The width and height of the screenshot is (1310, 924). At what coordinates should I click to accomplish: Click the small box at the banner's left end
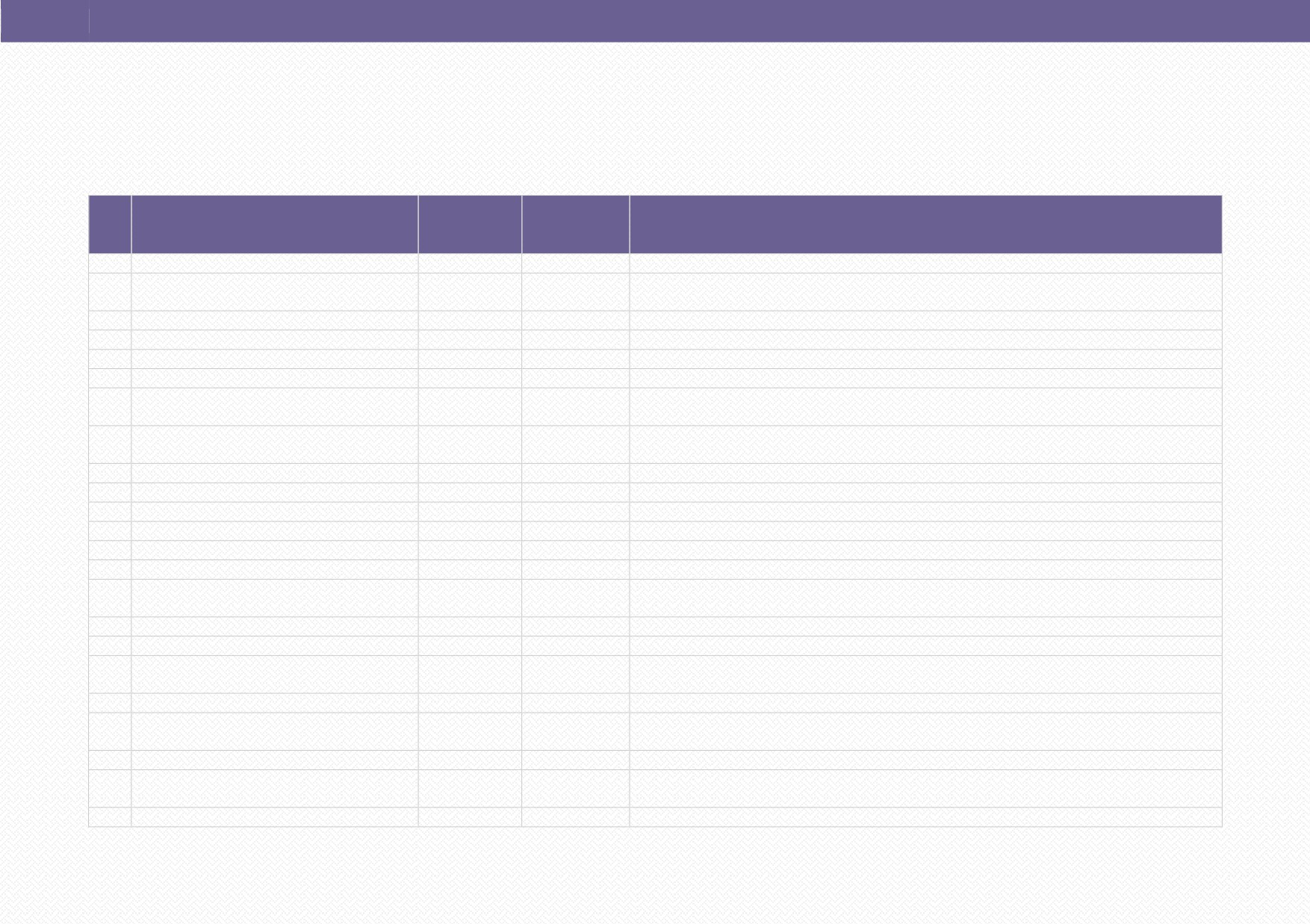coord(45,21)
